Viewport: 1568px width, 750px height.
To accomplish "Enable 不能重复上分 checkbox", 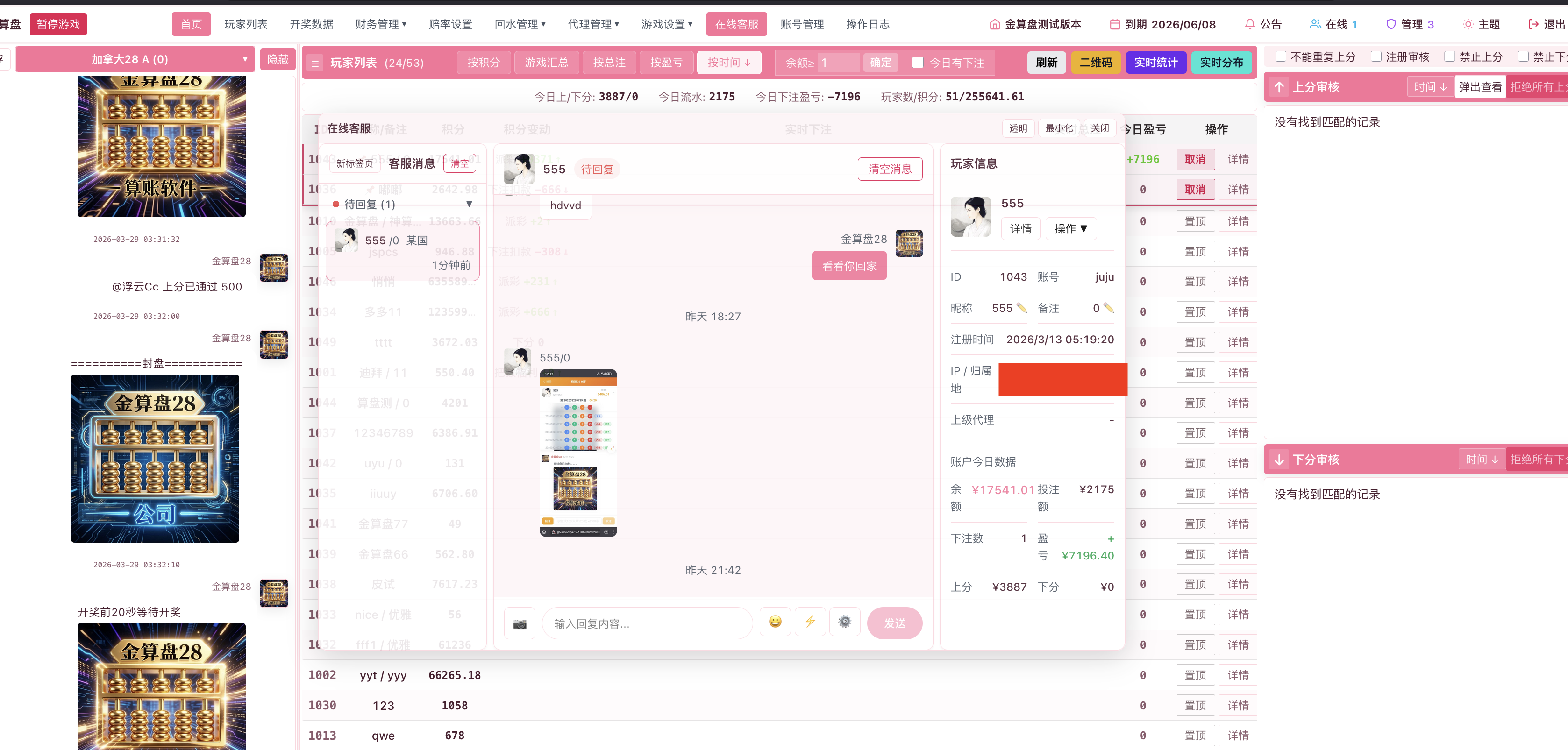I will point(1281,57).
